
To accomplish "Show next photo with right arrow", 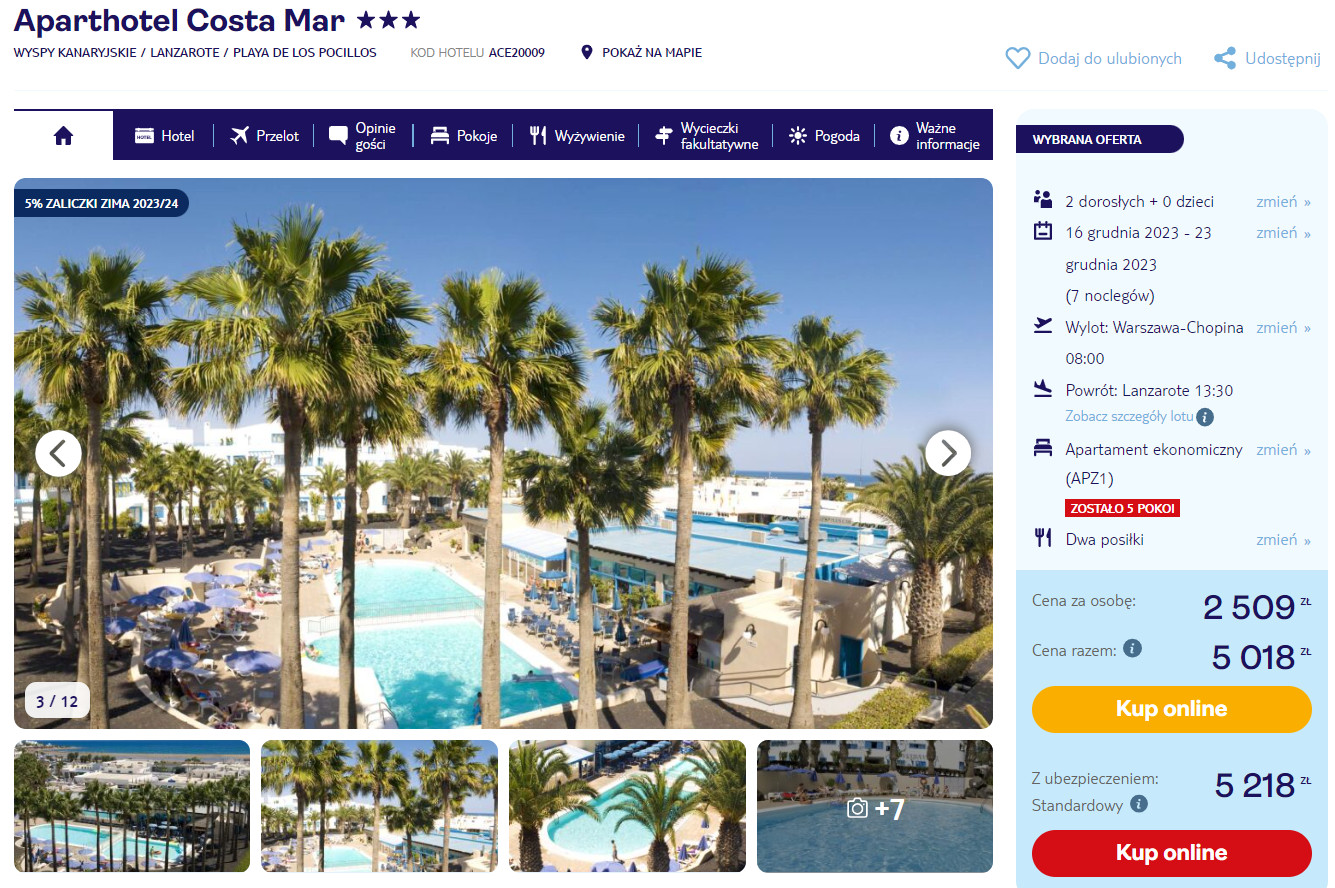I will 948,453.
